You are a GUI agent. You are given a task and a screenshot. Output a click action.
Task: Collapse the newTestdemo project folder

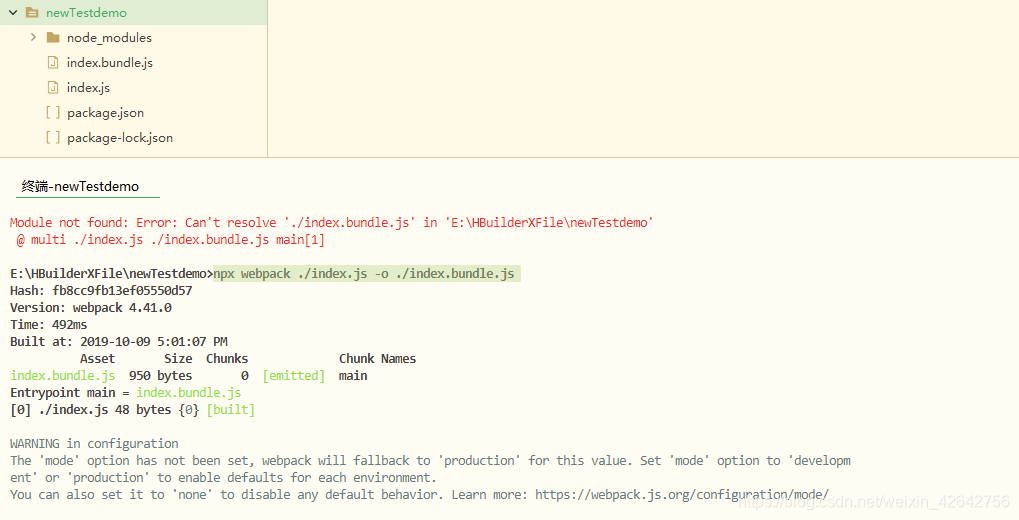[x=12, y=12]
